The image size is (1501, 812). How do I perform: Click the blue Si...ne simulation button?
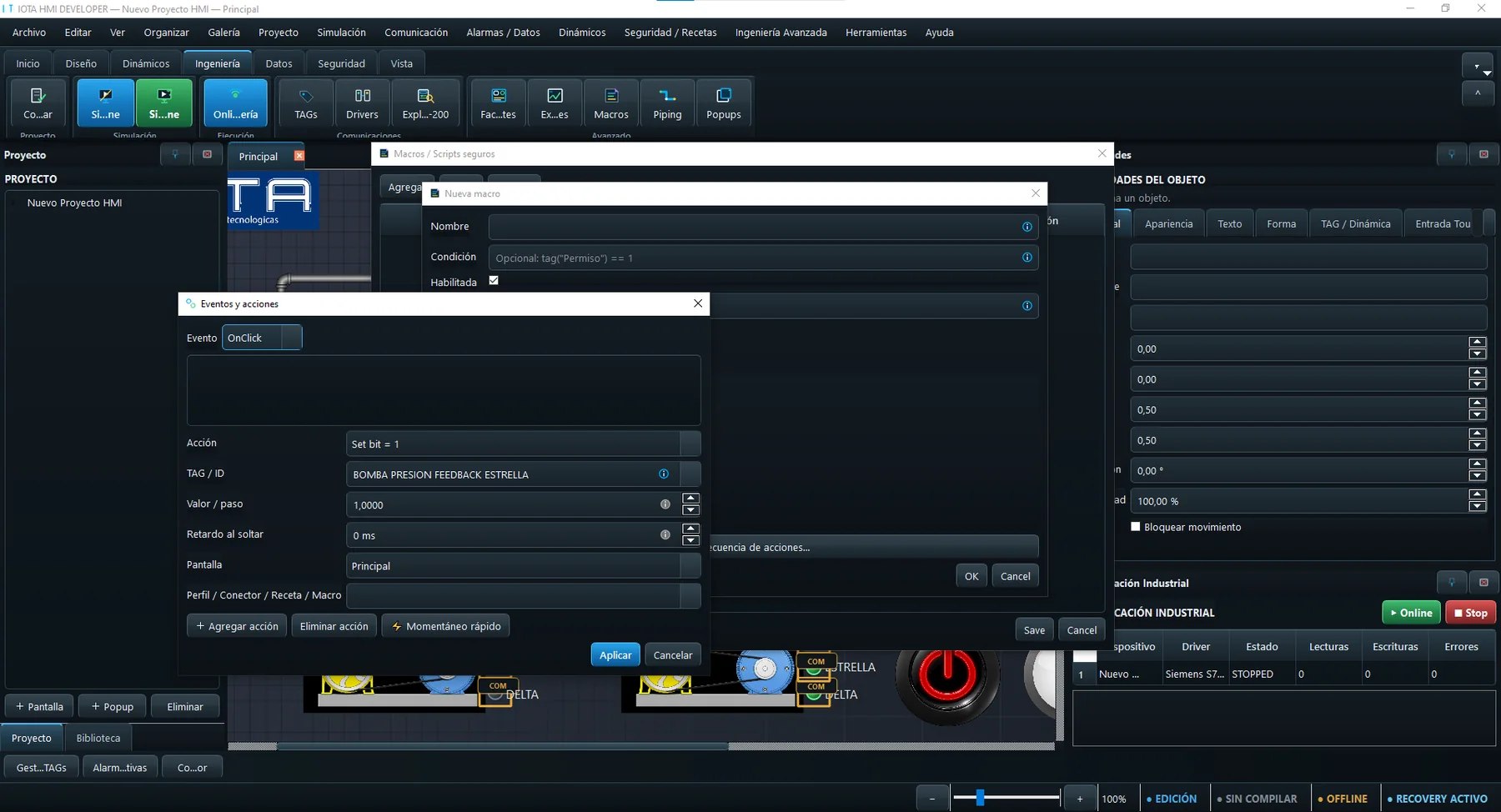click(105, 103)
